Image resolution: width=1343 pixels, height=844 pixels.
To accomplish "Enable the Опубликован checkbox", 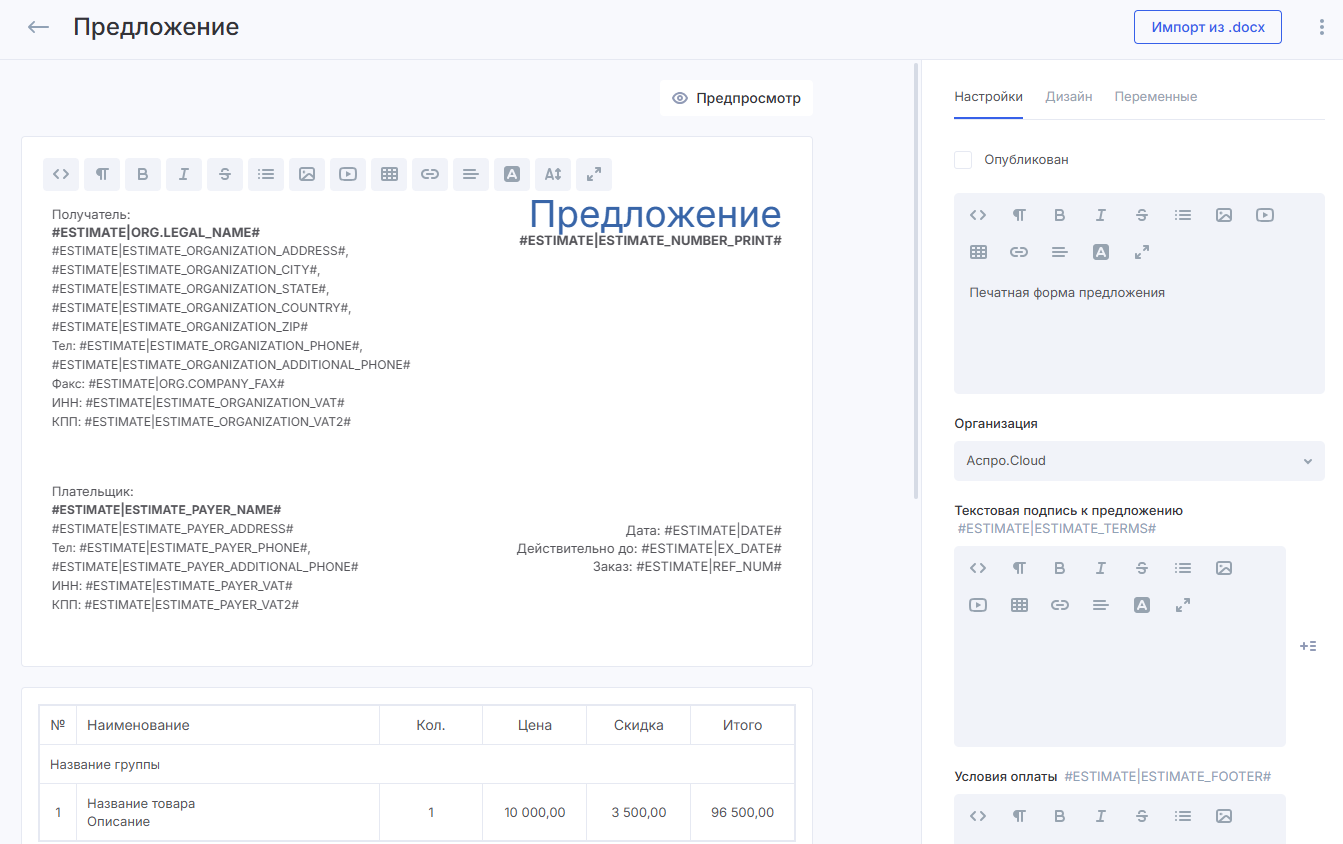I will pyautogui.click(x=963, y=160).
